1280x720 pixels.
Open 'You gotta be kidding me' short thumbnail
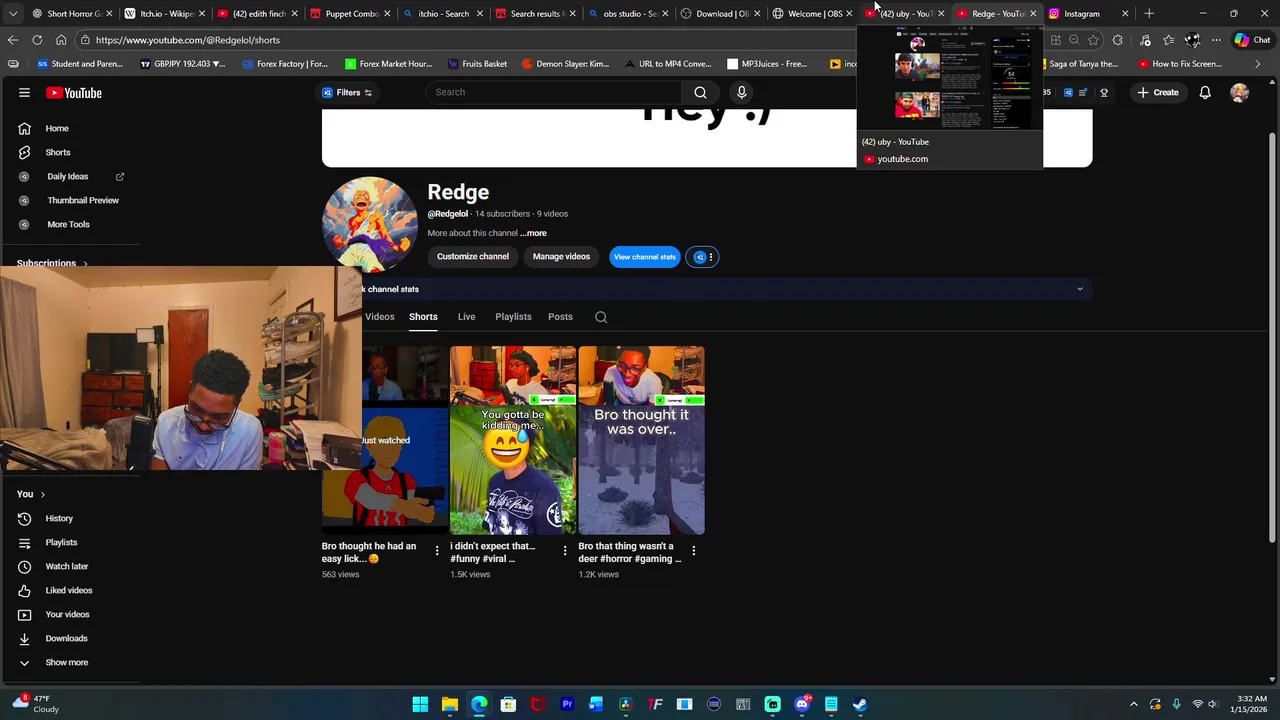(x=513, y=441)
